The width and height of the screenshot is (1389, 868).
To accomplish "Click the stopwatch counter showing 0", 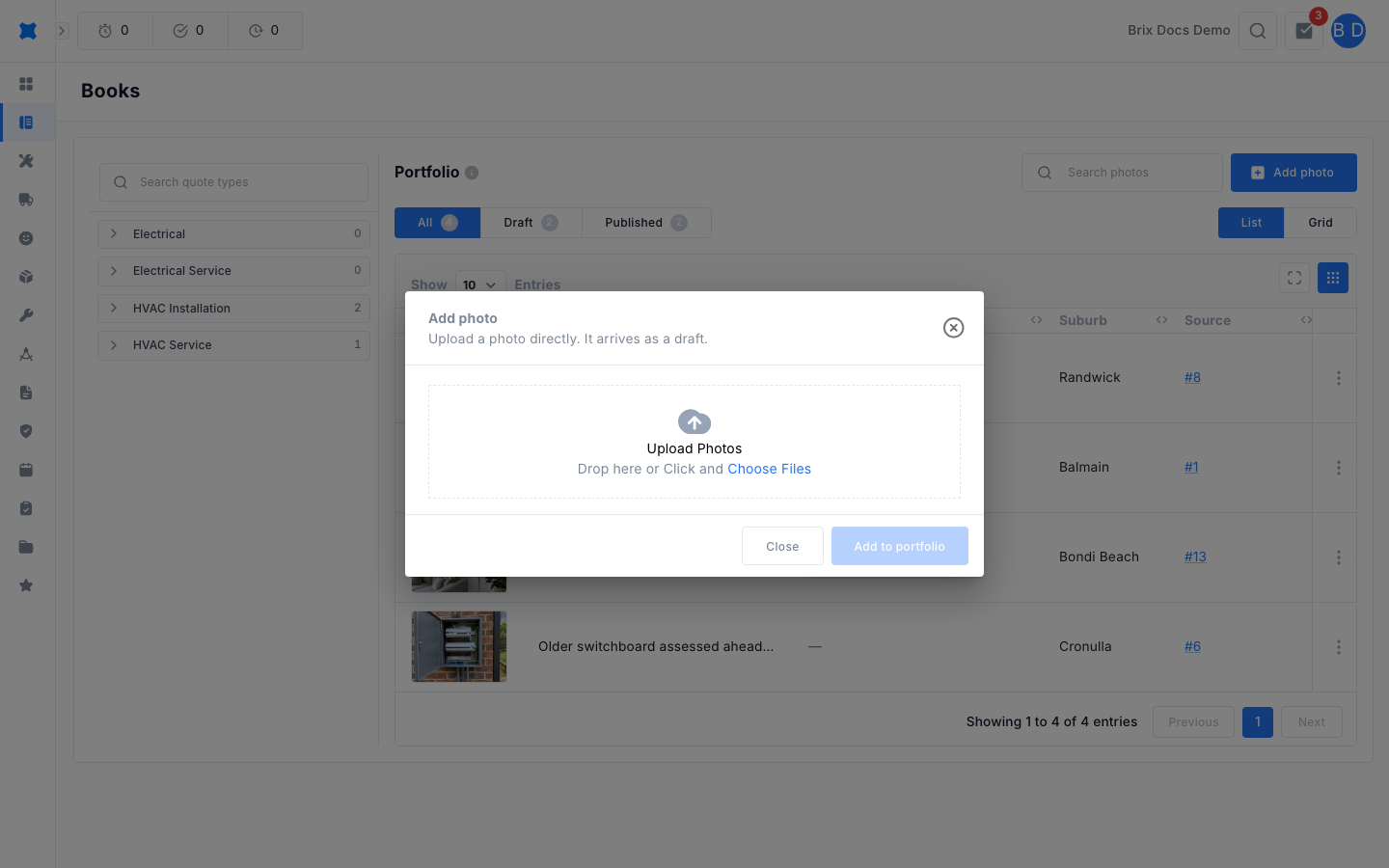I will (115, 31).
